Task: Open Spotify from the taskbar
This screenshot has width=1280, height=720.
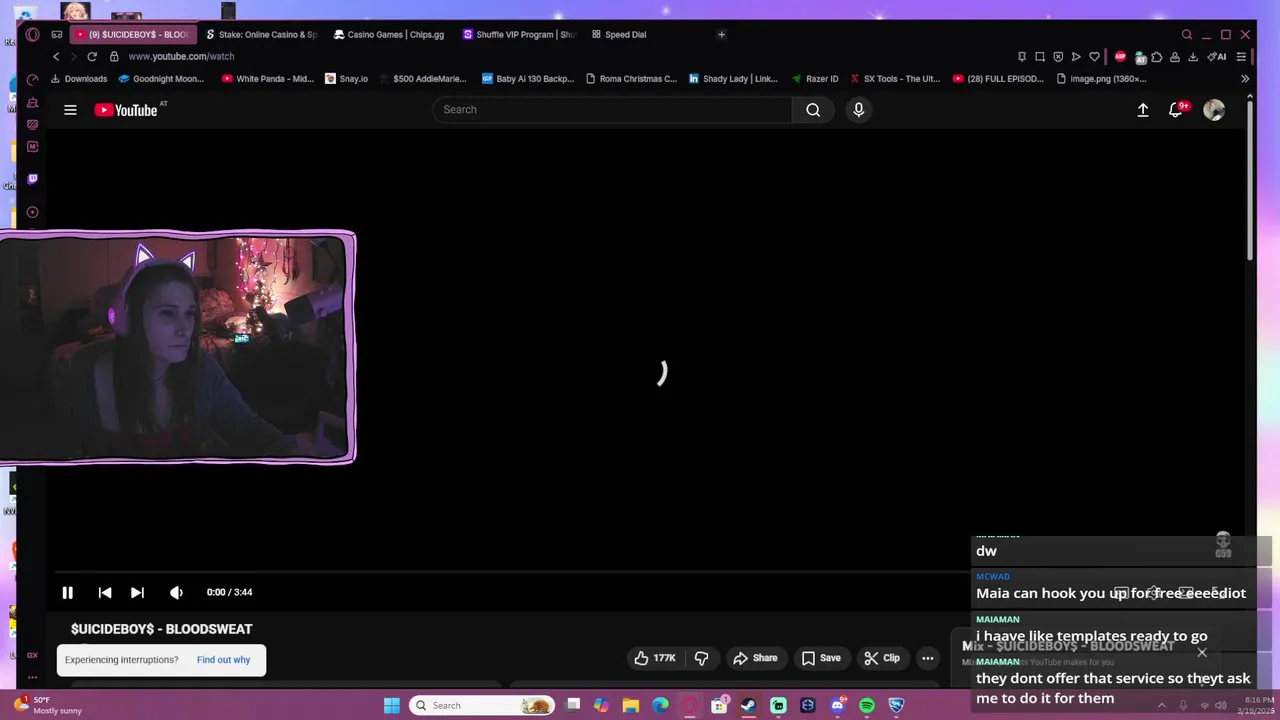Action: click(x=867, y=705)
